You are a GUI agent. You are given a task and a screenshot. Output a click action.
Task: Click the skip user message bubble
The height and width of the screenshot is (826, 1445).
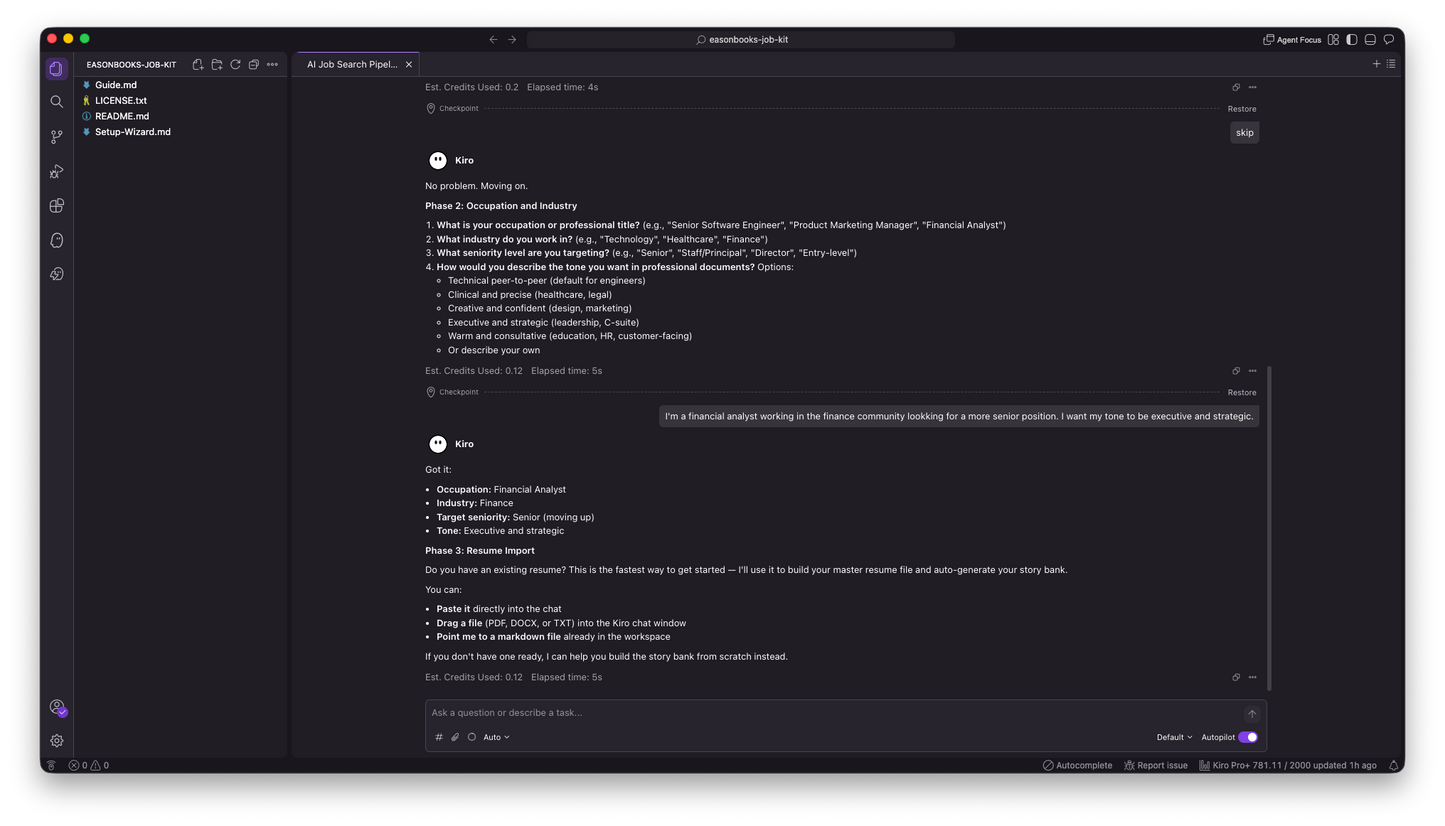1244,132
